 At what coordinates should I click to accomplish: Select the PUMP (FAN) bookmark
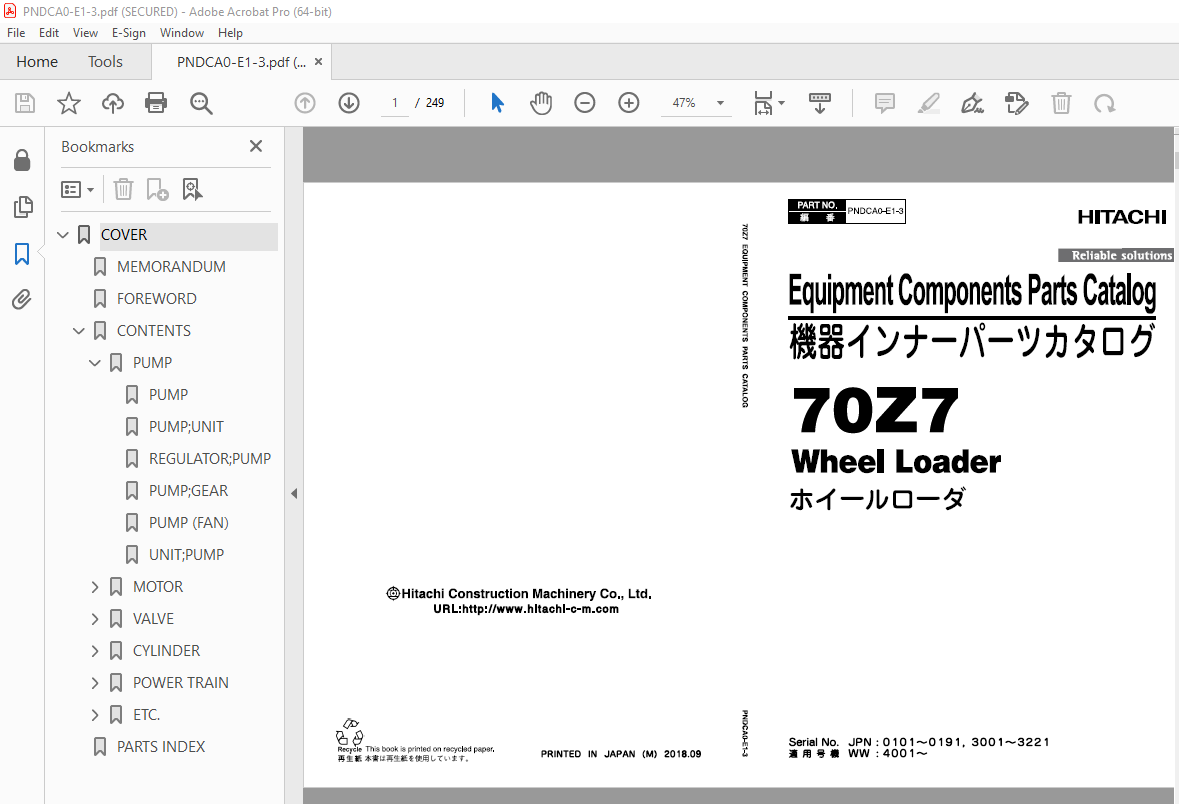pos(188,523)
